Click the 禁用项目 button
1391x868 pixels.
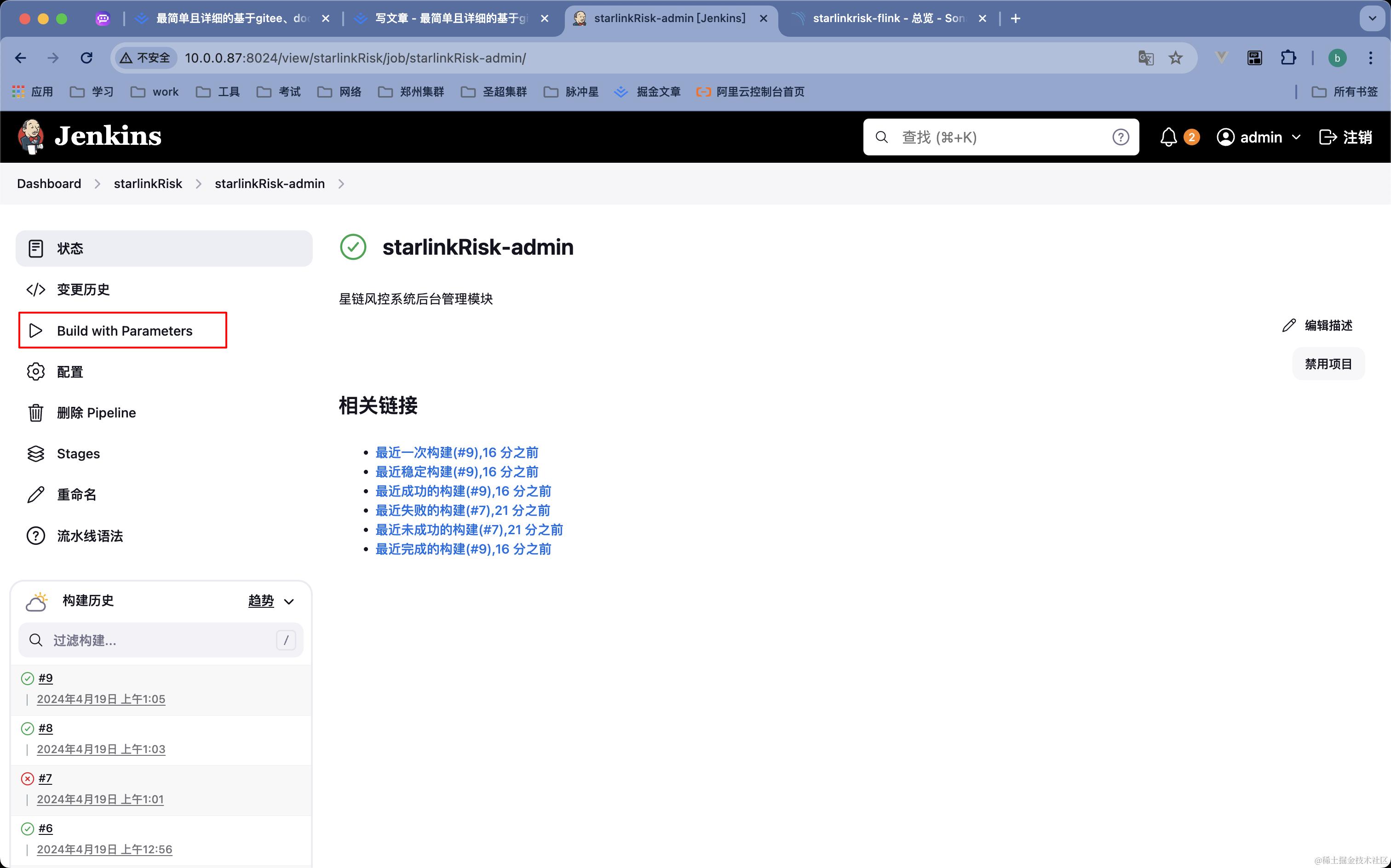coord(1327,364)
